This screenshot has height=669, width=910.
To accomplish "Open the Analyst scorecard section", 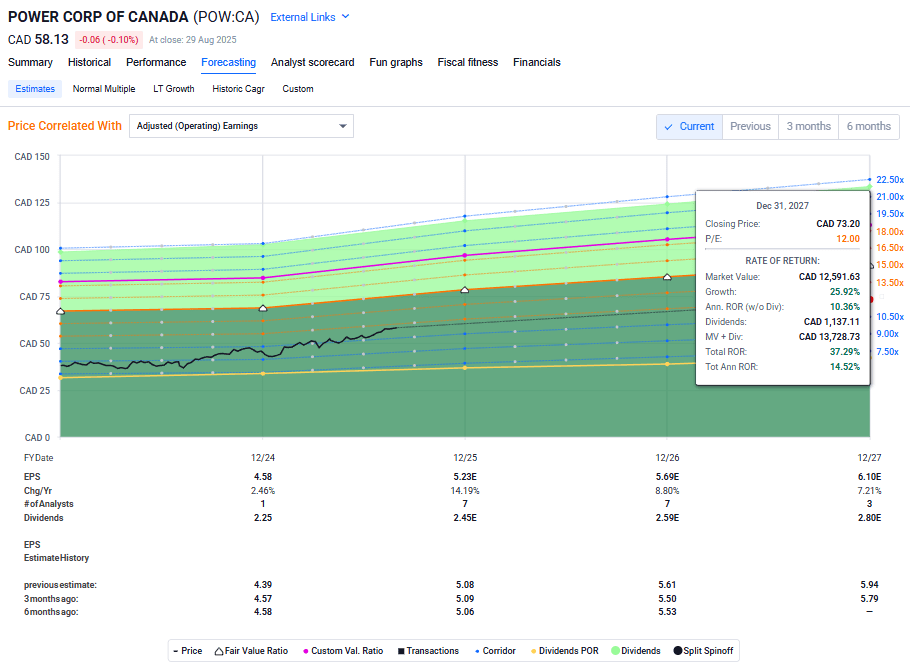I will coord(312,62).
